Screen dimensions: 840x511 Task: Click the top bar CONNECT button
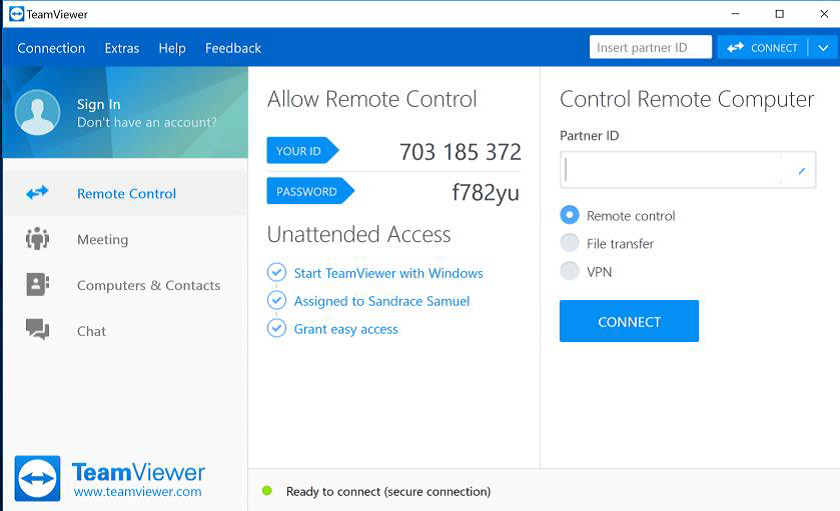coord(762,48)
